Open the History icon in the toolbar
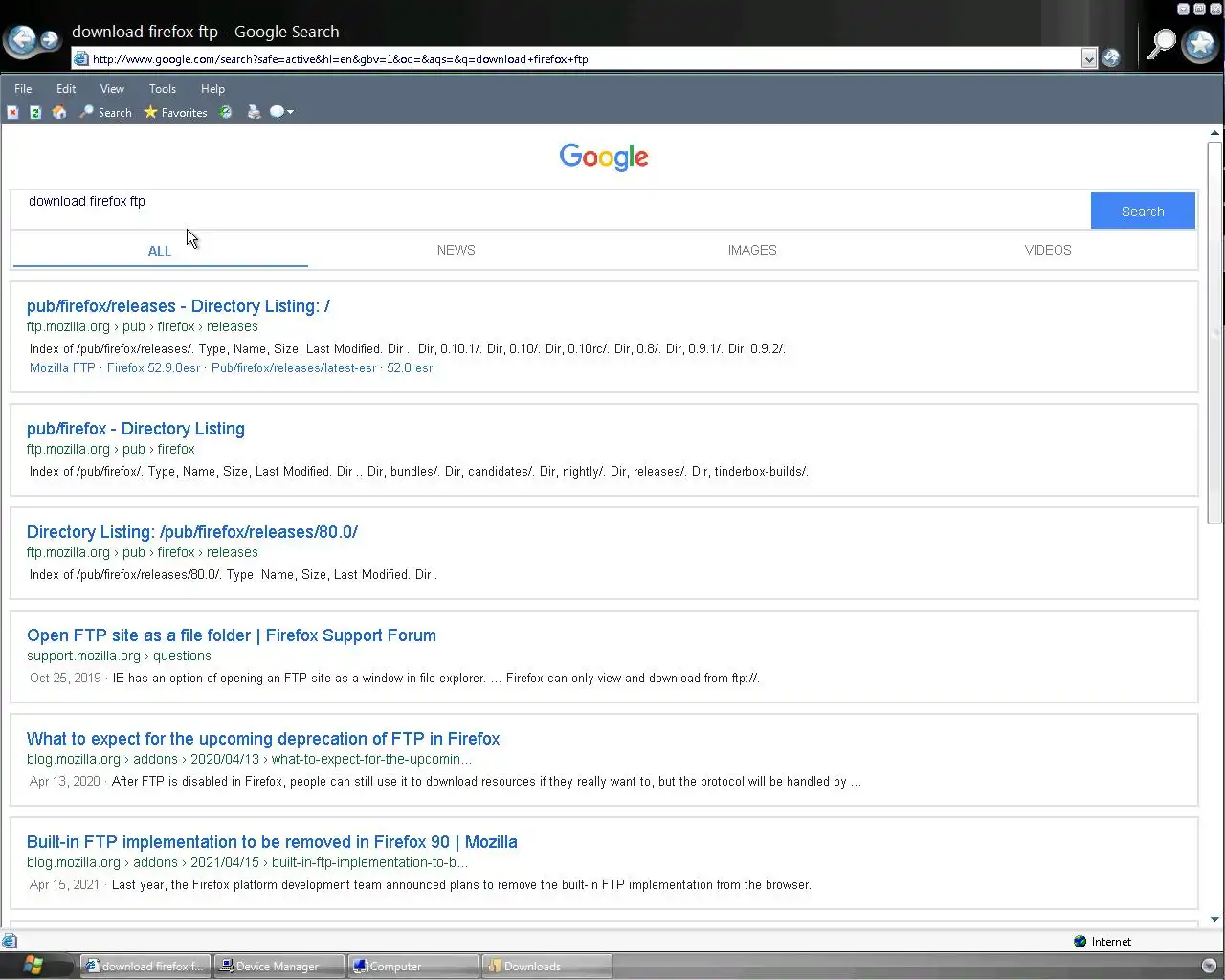This screenshot has width=1225, height=980. coord(226,112)
